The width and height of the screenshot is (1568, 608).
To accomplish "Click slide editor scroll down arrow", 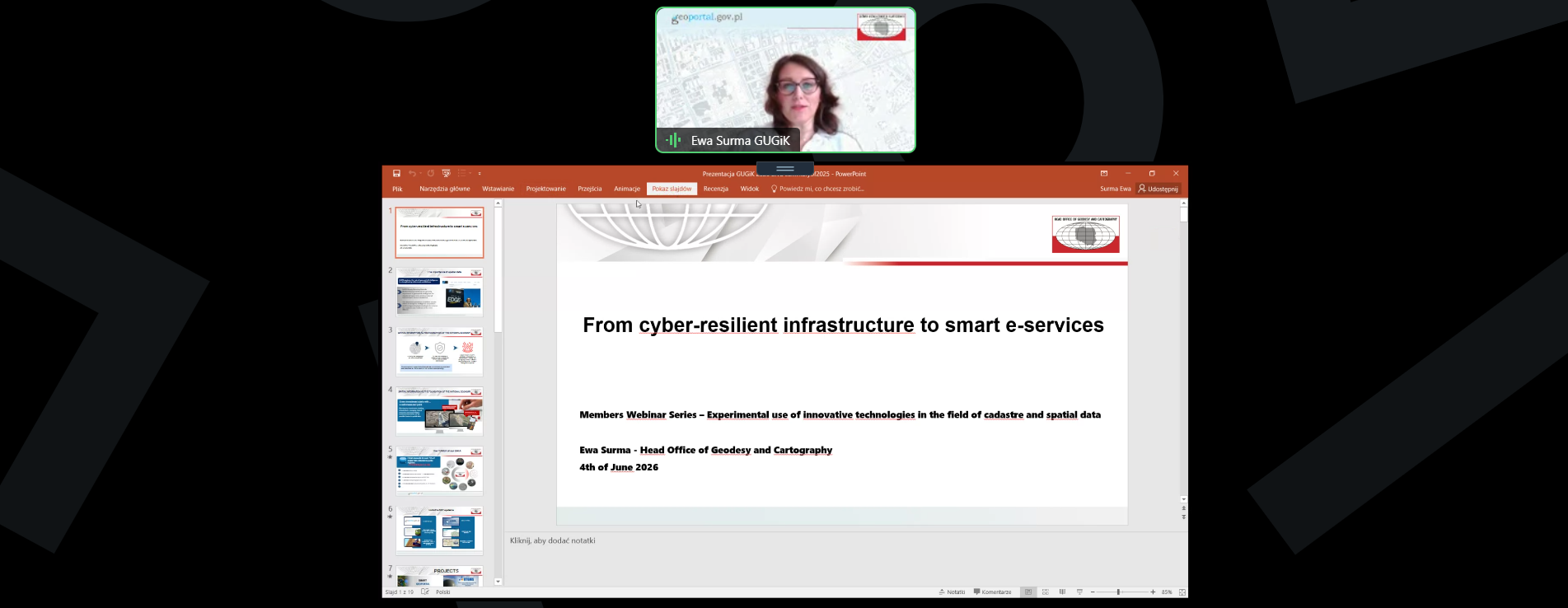I will [x=1184, y=499].
